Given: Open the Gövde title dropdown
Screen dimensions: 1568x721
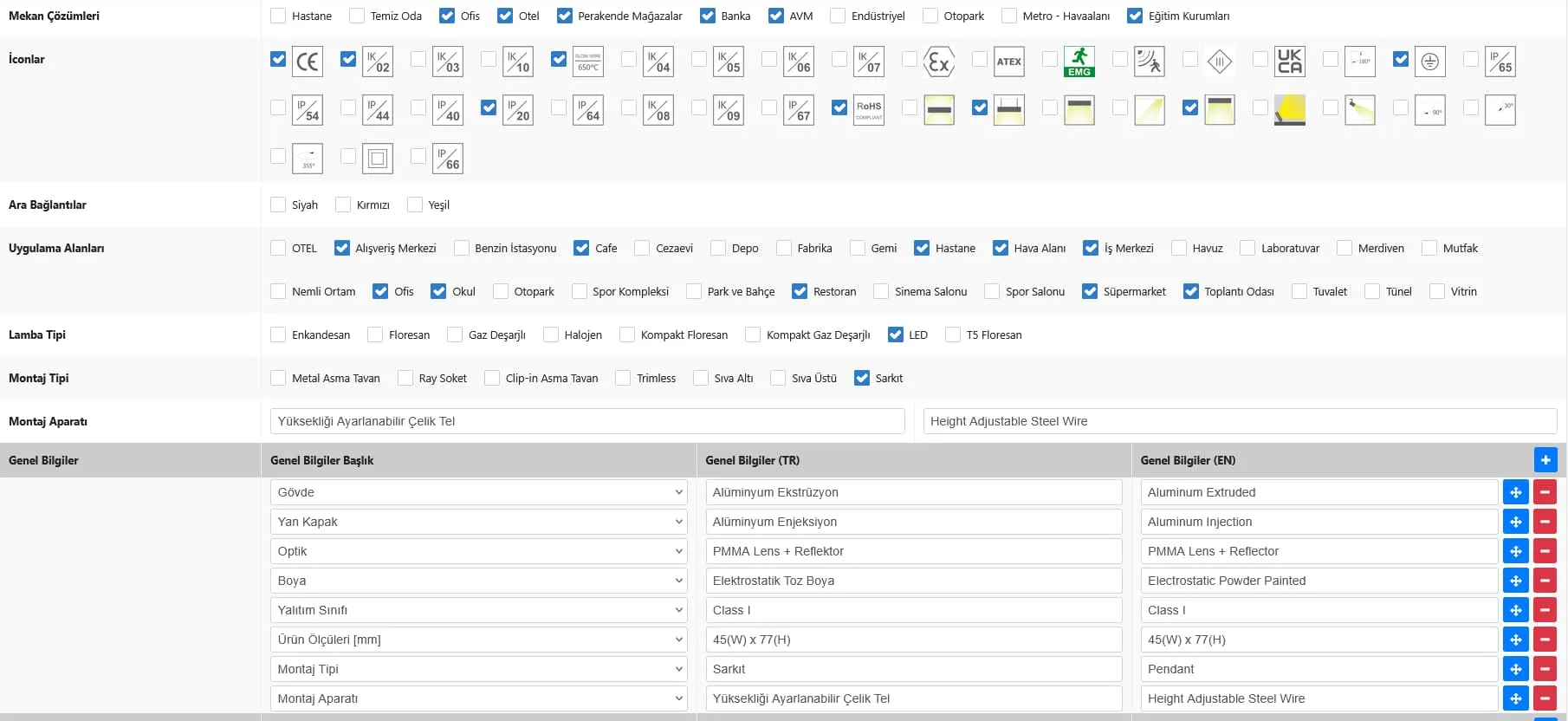Looking at the screenshot, I should click(x=479, y=492).
